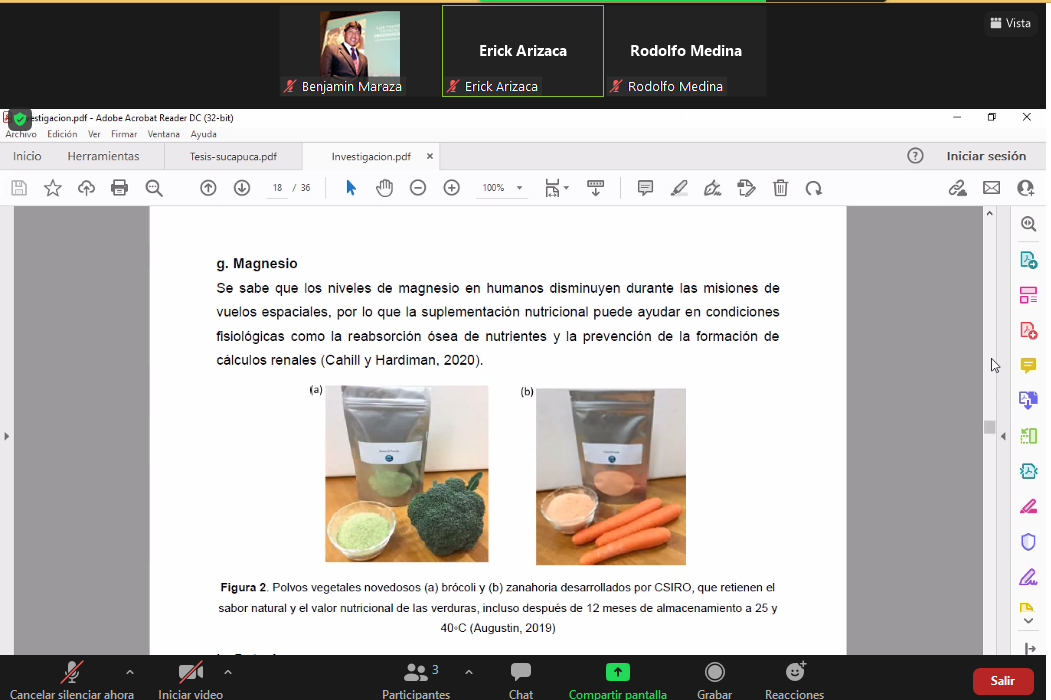Go to next page with down arrow
The width and height of the screenshot is (1051, 700).
242,188
